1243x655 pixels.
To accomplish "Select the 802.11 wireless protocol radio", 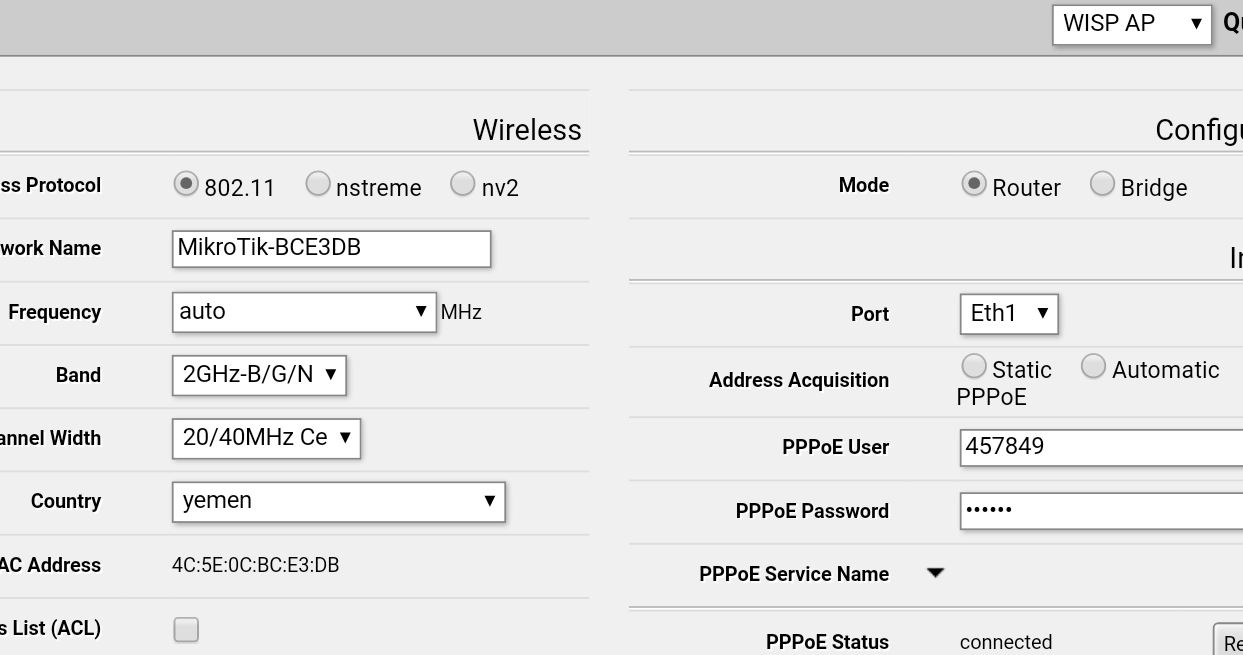I will [x=186, y=184].
